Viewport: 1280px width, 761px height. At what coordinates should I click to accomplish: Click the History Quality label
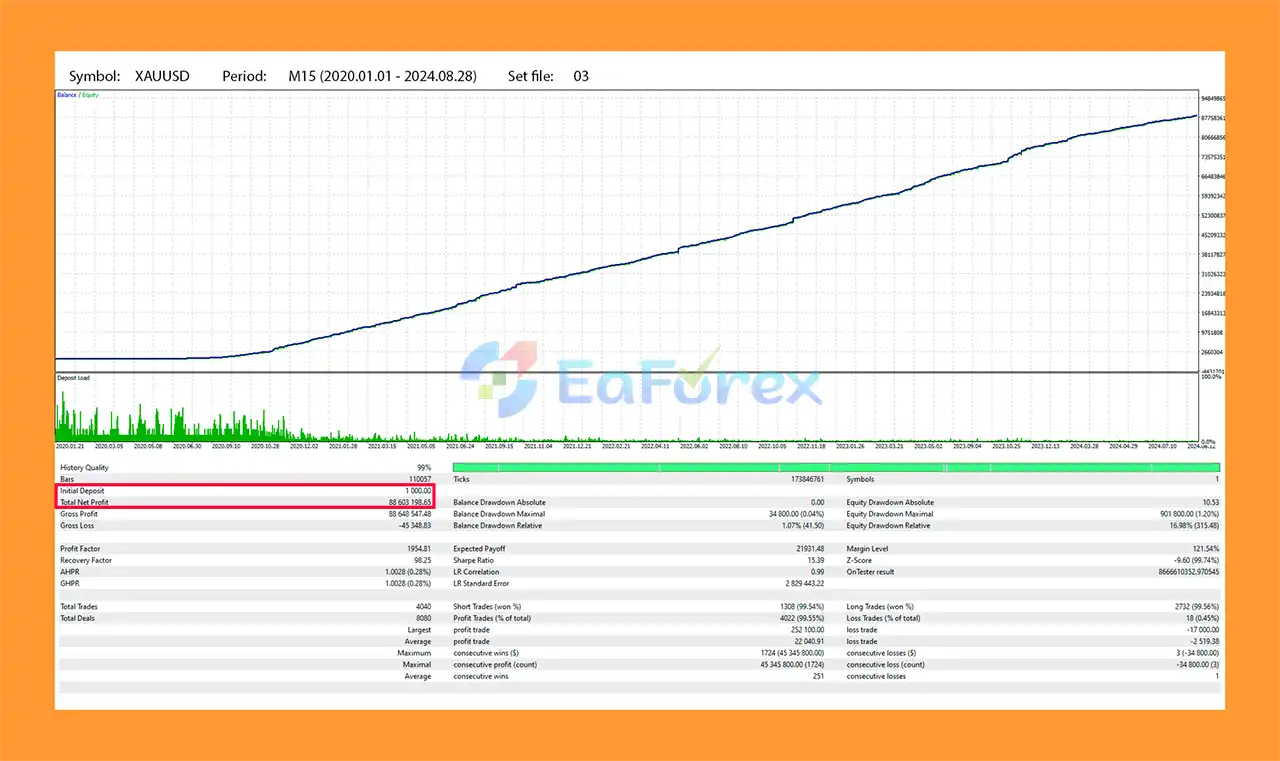pos(84,468)
